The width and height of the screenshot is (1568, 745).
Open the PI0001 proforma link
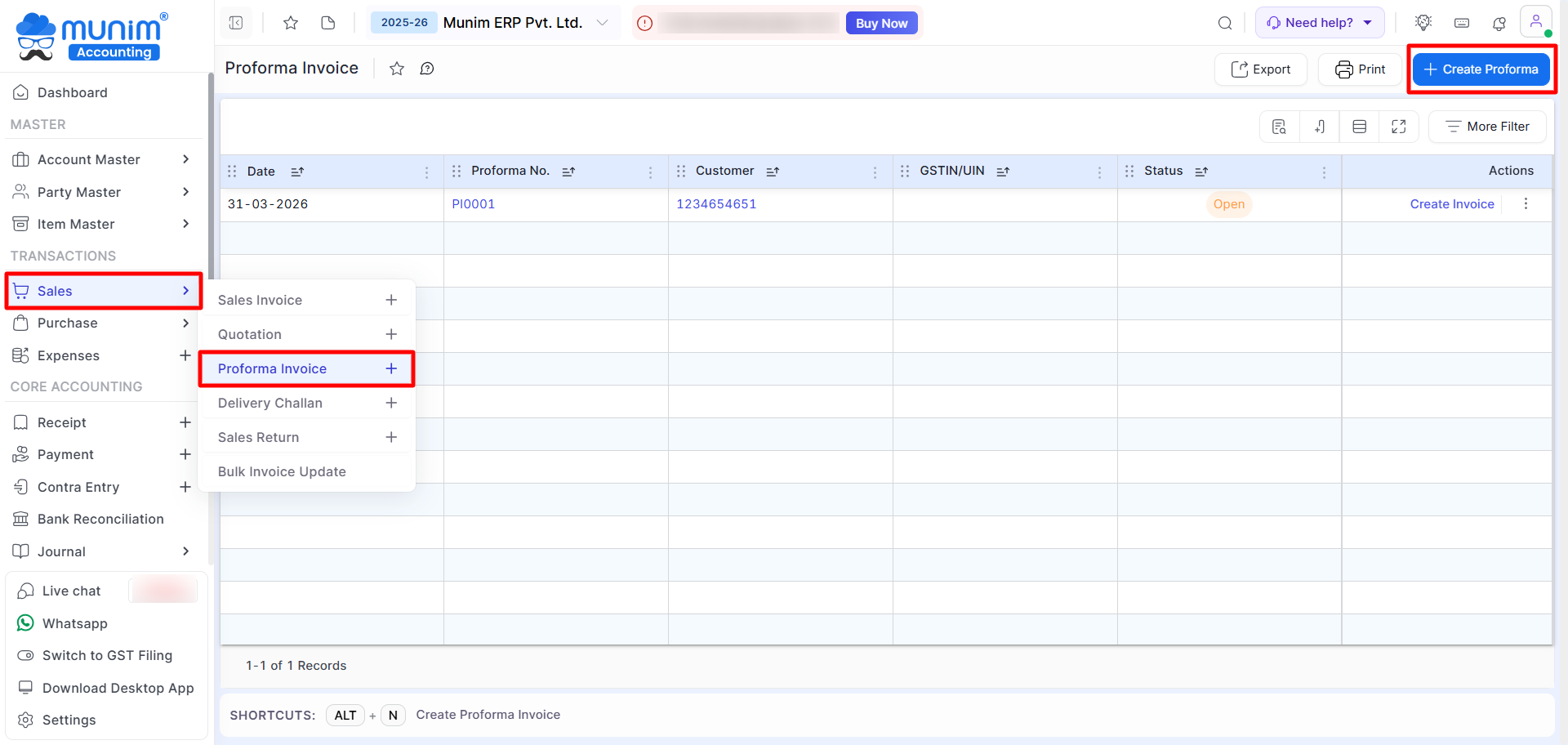point(474,204)
